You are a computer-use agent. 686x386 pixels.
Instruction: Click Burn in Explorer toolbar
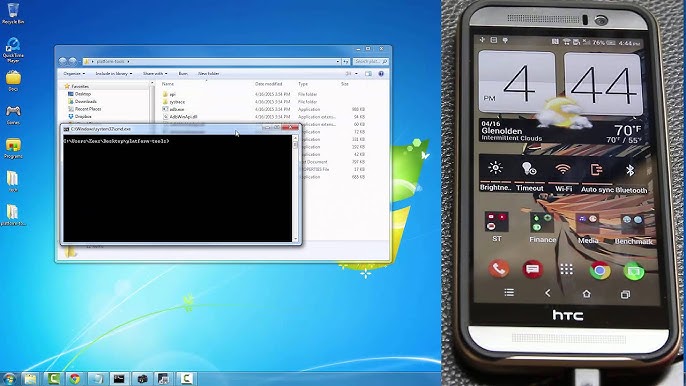point(183,74)
